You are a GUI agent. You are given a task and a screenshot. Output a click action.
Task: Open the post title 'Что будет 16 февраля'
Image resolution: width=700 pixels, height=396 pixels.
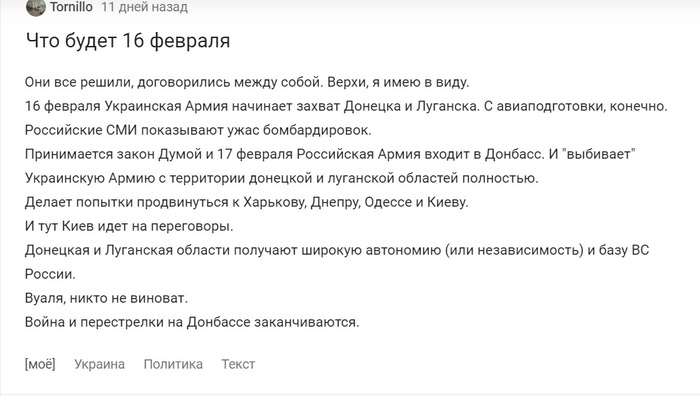[x=128, y=41]
